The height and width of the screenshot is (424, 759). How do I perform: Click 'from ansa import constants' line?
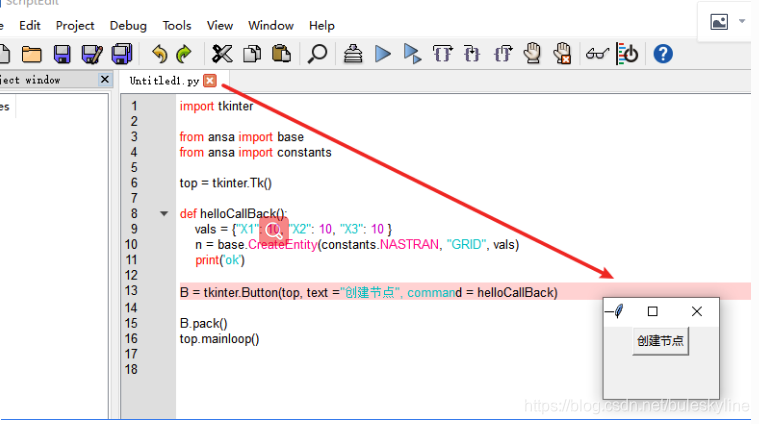click(256, 152)
